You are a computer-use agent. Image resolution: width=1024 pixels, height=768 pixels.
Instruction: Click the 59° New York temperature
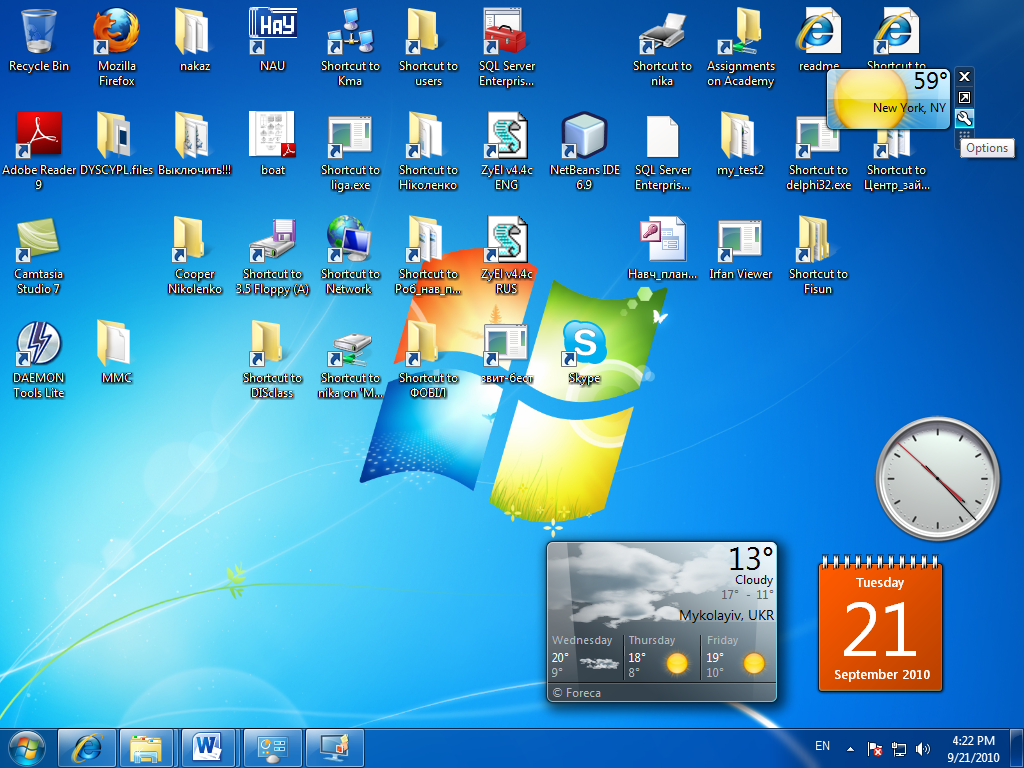[930, 81]
